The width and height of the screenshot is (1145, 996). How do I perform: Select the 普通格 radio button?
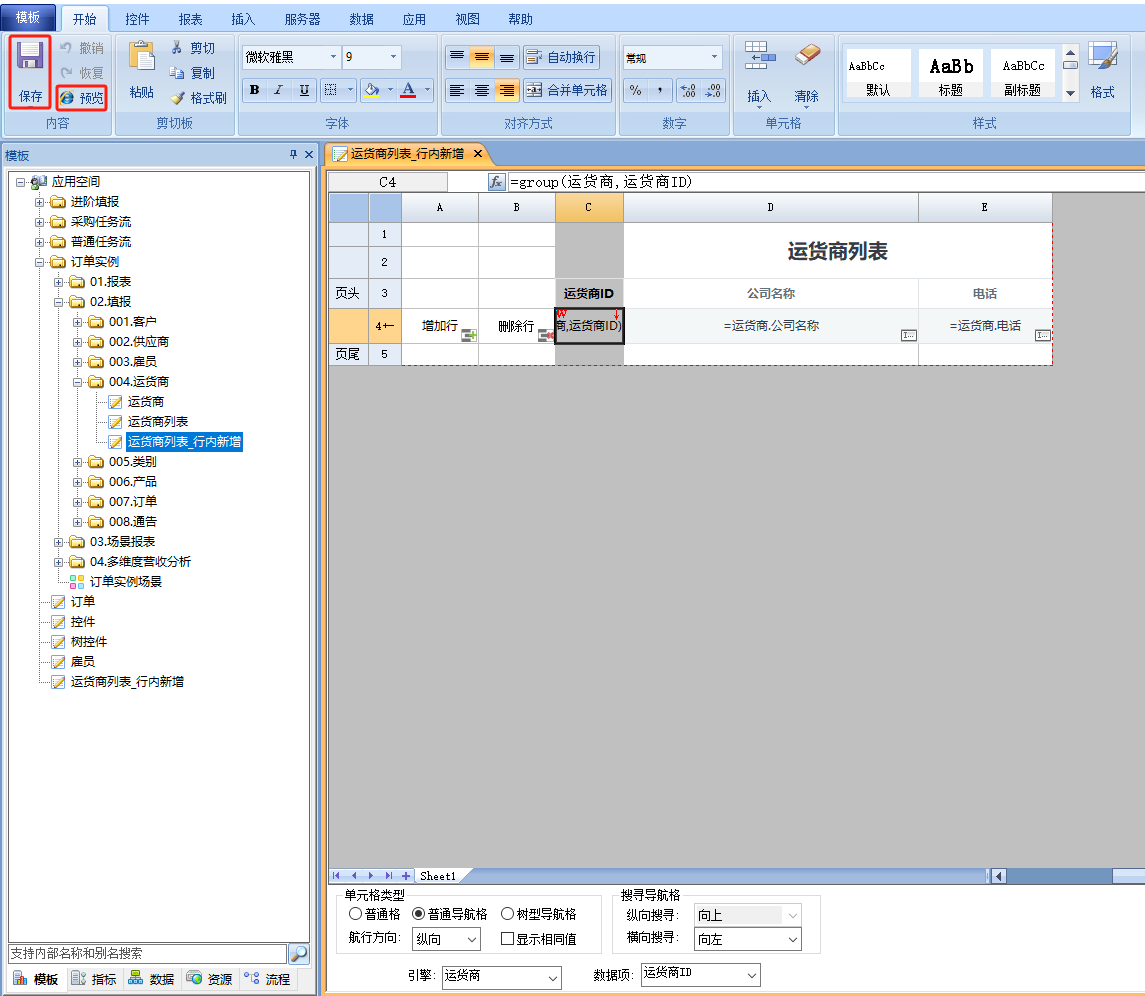[355, 914]
